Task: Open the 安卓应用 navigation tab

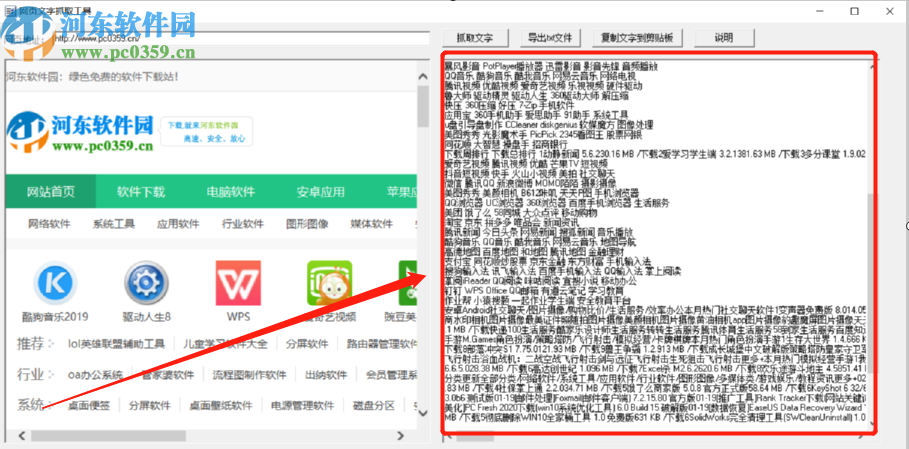Action: [321, 192]
